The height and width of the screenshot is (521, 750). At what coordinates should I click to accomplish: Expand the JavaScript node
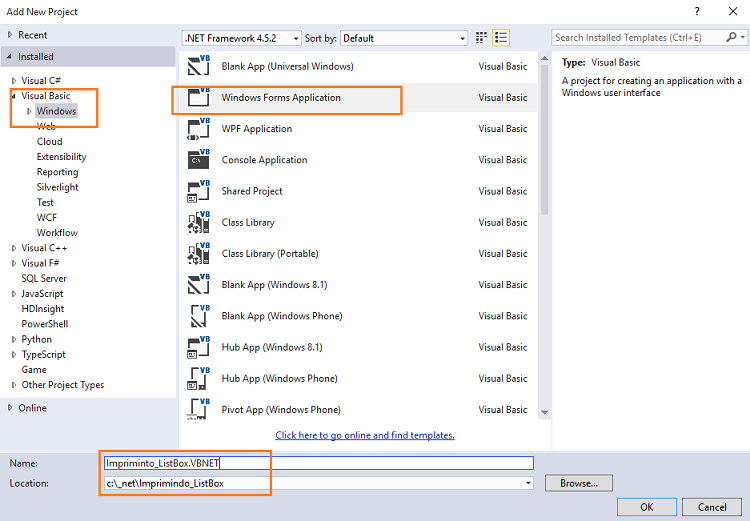click(14, 294)
